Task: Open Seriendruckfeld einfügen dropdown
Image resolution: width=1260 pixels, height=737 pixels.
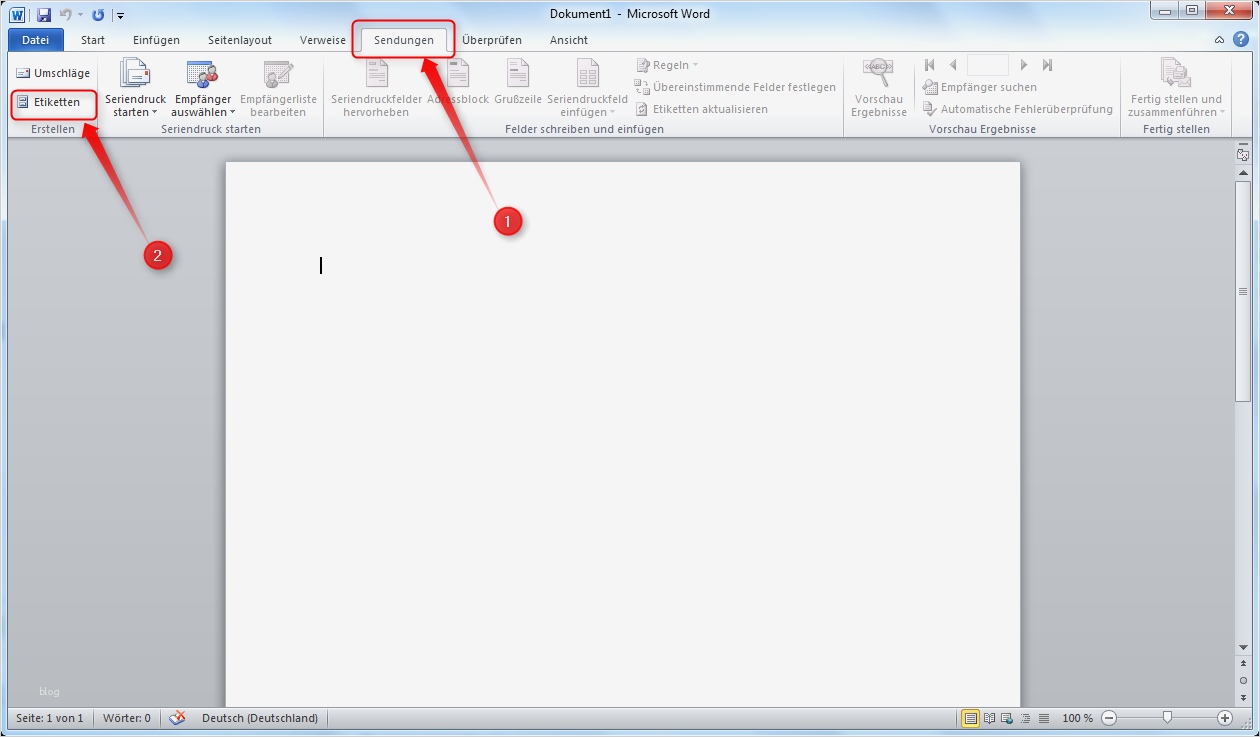Action: (x=587, y=88)
